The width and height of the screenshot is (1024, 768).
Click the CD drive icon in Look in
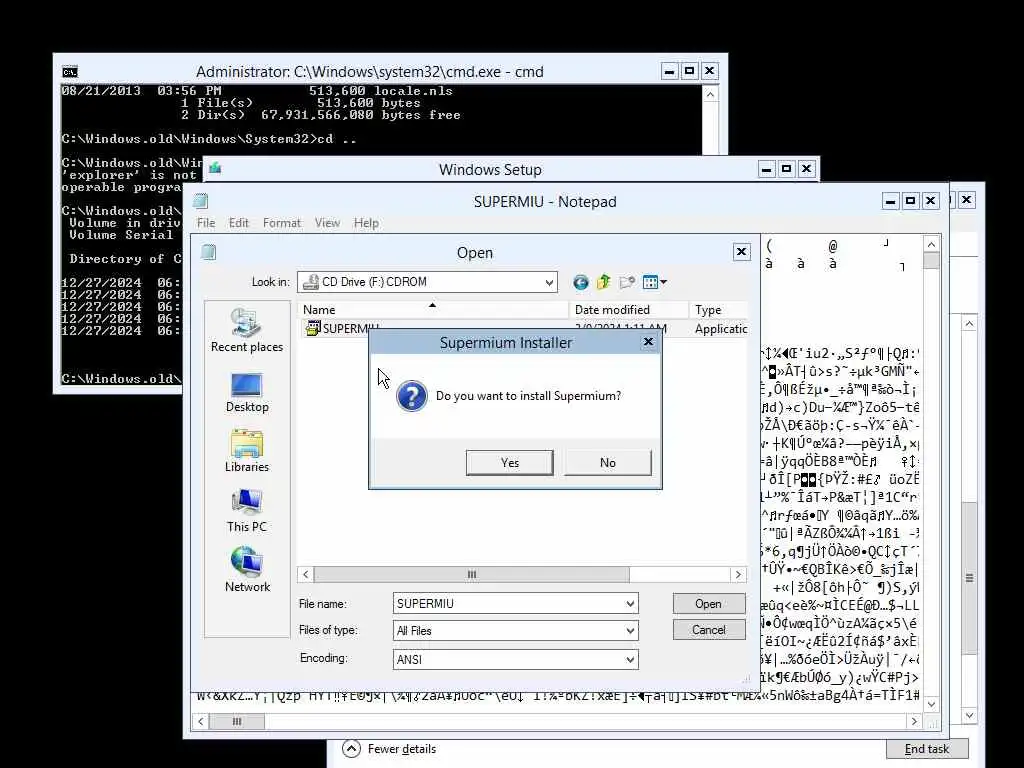312,282
